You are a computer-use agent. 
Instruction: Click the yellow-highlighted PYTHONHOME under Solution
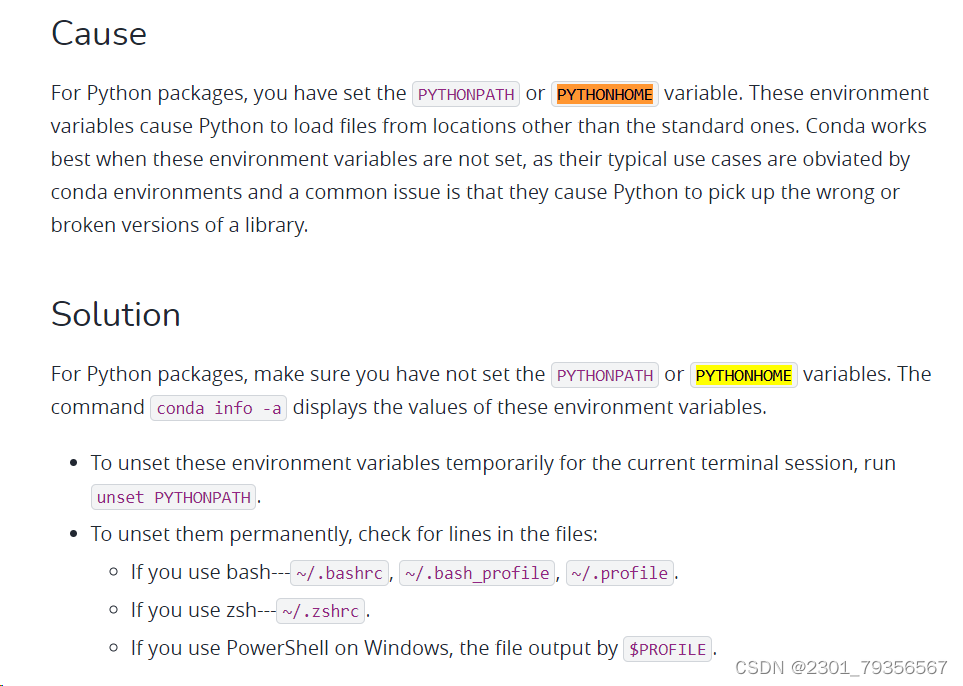tap(743, 374)
